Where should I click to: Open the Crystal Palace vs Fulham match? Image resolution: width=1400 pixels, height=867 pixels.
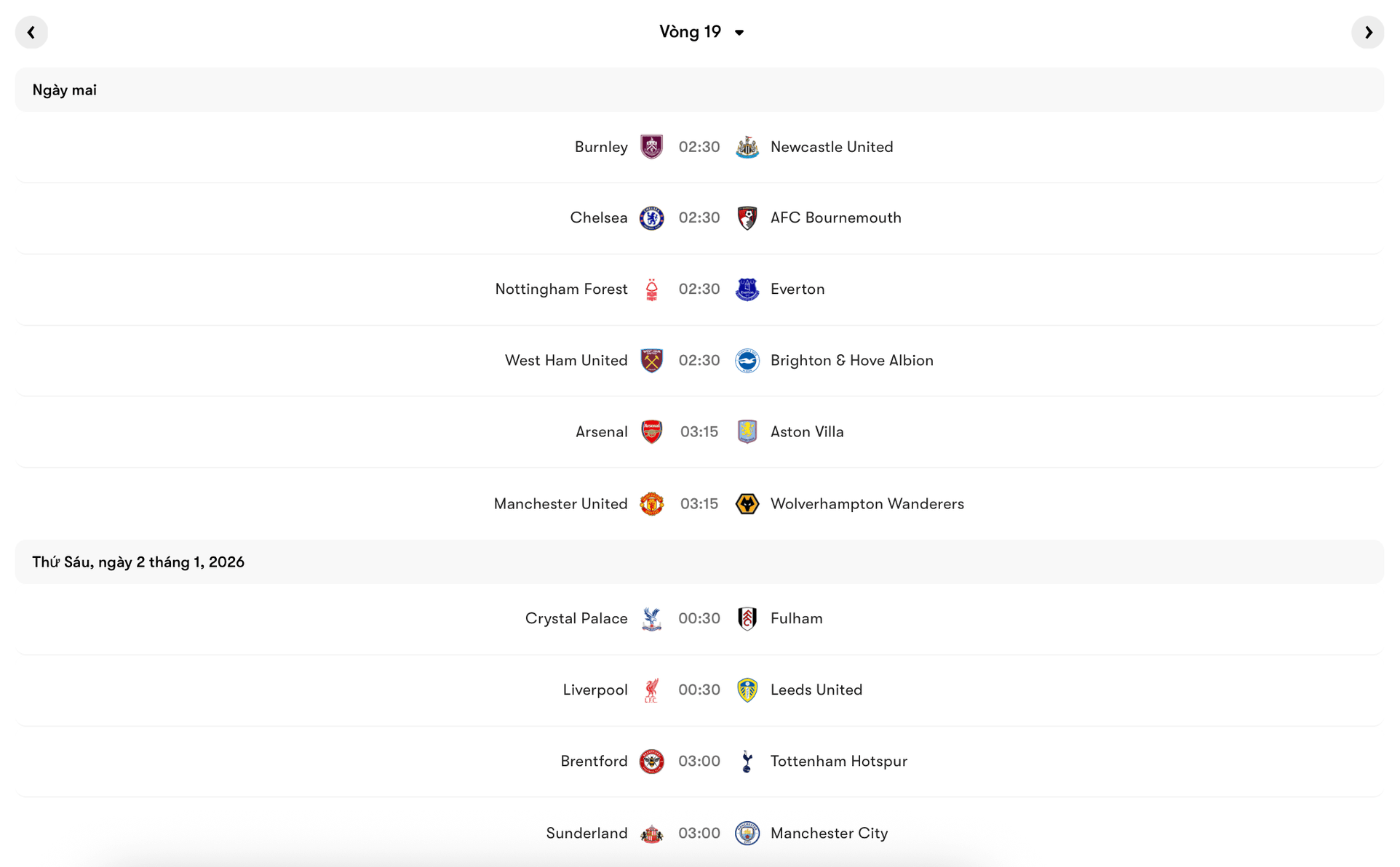699,618
